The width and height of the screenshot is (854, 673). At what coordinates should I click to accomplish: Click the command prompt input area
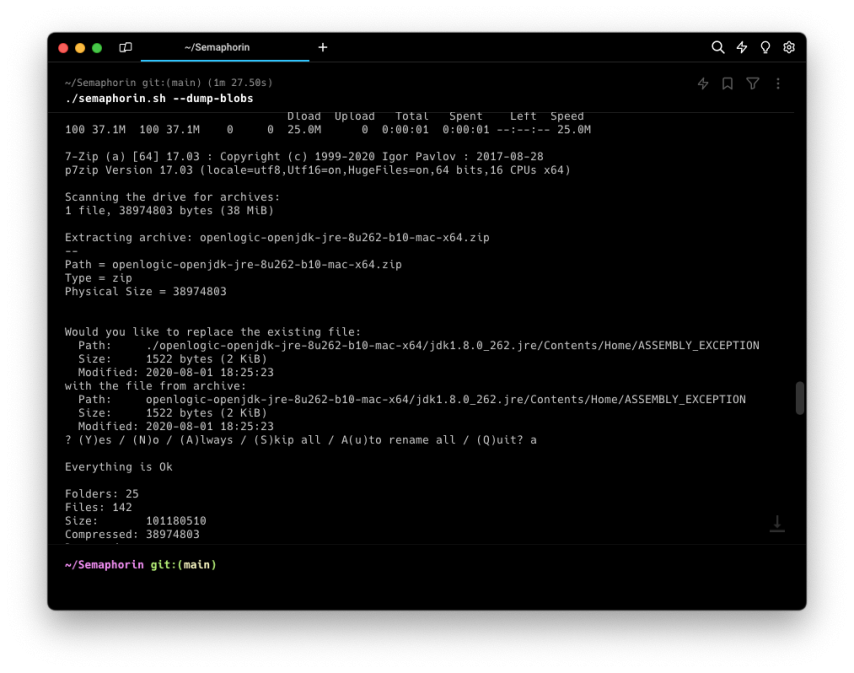click(x=427, y=577)
